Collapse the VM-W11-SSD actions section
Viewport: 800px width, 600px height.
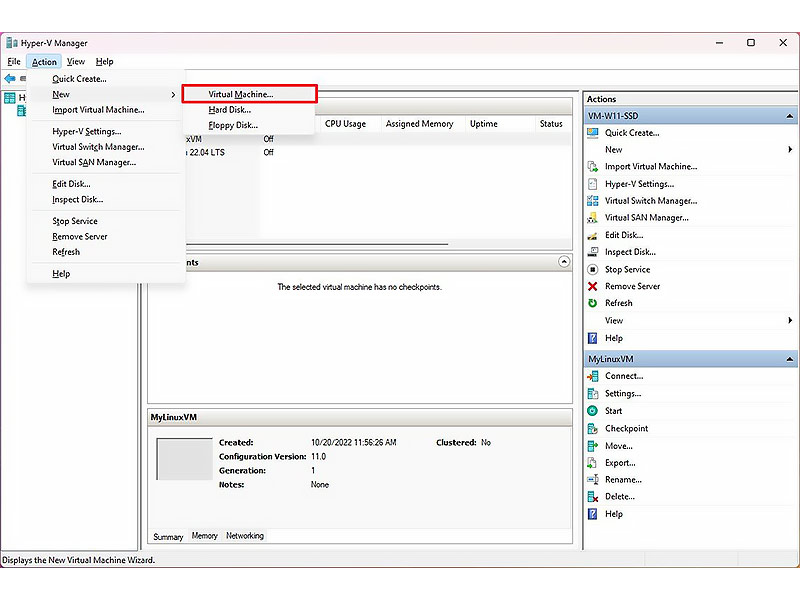click(x=789, y=116)
